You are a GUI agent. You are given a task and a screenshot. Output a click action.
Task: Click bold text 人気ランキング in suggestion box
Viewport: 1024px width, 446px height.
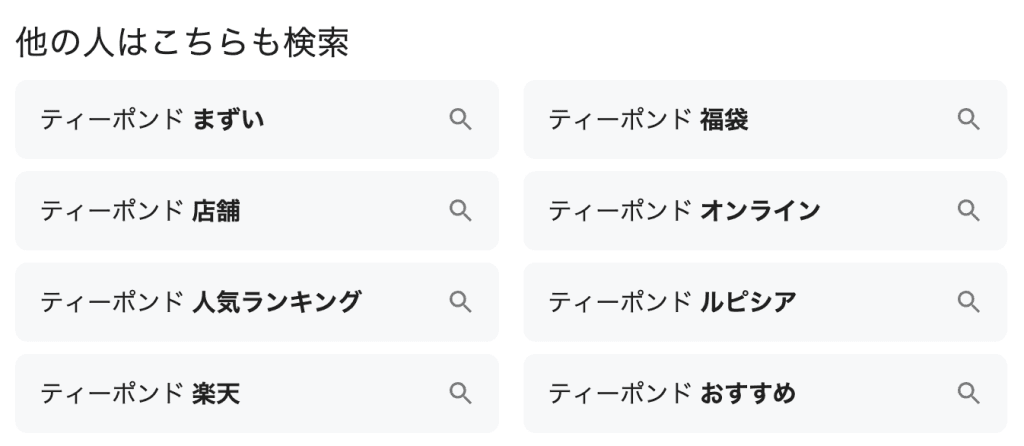click(276, 302)
